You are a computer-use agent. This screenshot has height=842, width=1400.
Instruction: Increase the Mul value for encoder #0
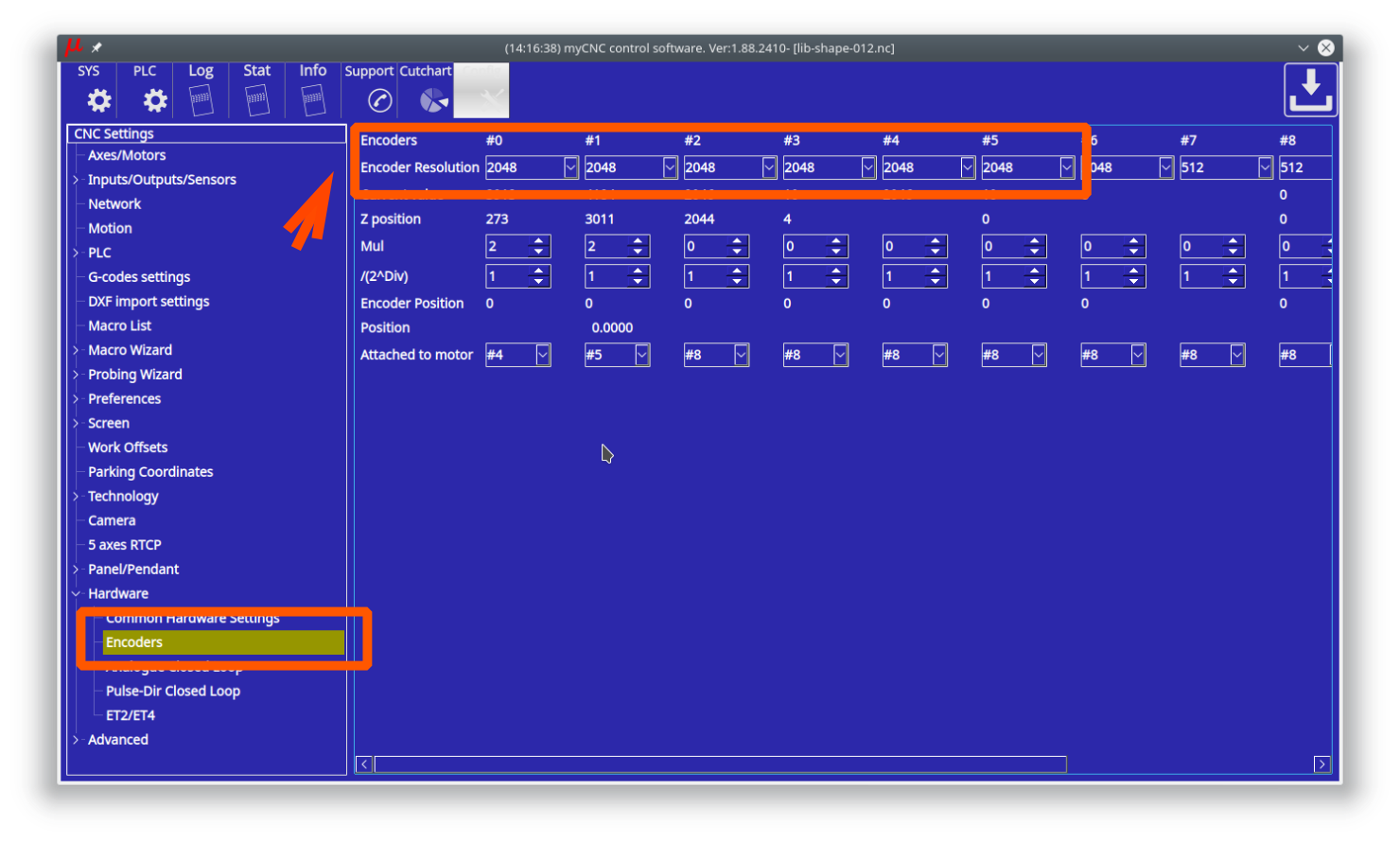click(x=539, y=241)
